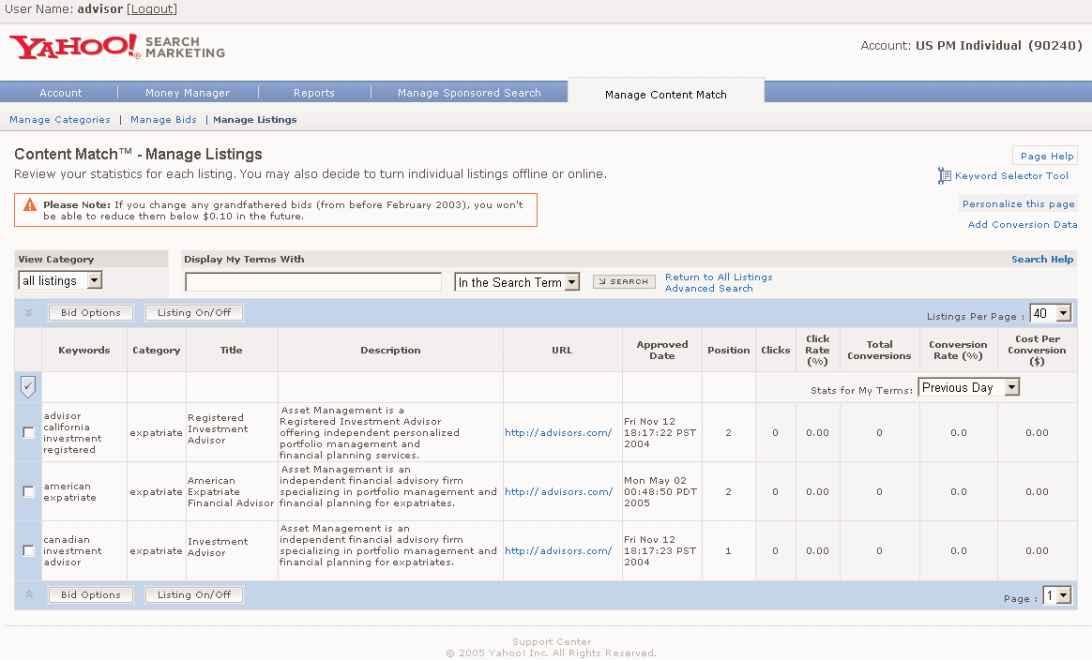This screenshot has height=660, width=1092.
Task: Click the Keyword Selector Tool icon
Action: tap(941, 176)
